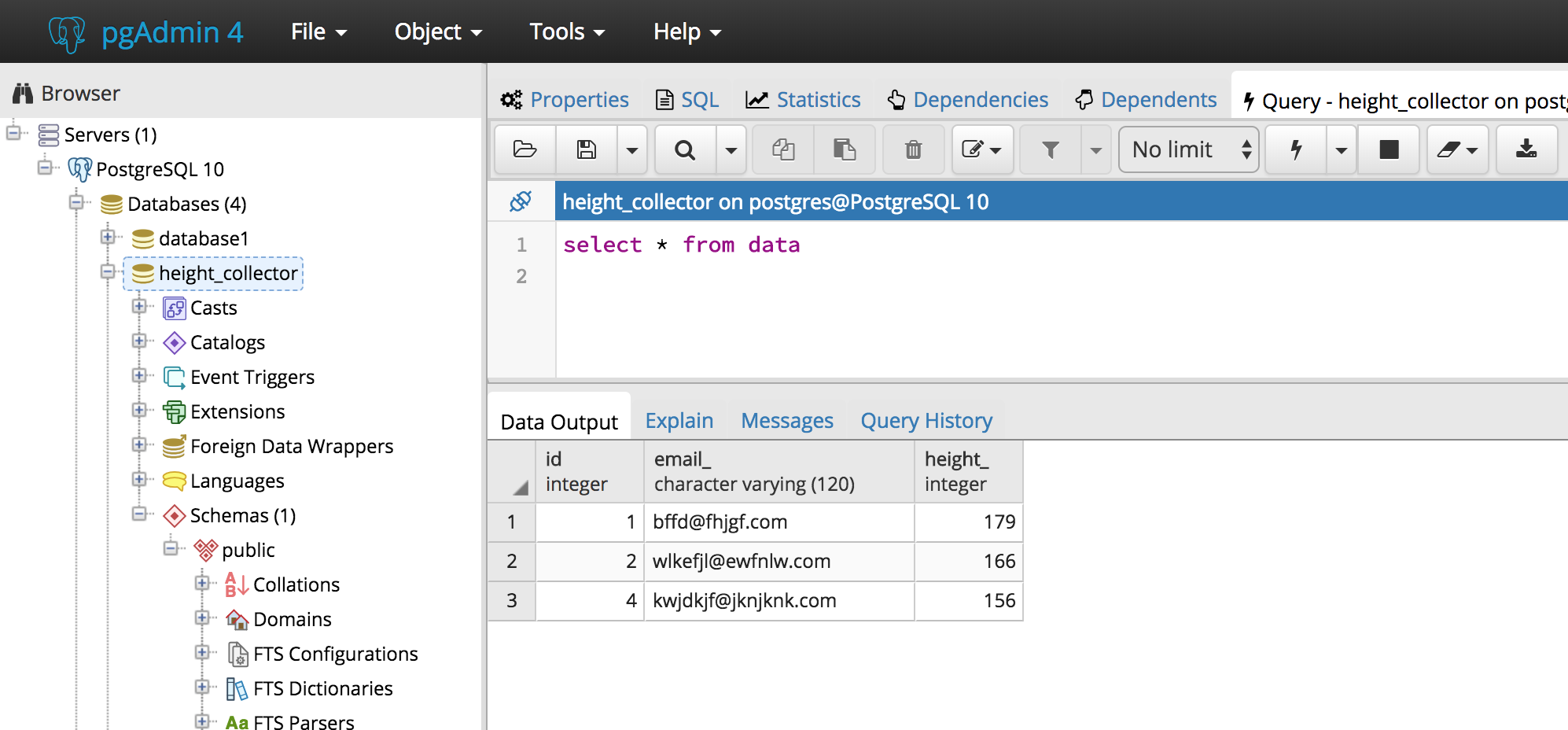Click the Find magnifier icon
Screen dimensions: 1568x730
point(685,149)
